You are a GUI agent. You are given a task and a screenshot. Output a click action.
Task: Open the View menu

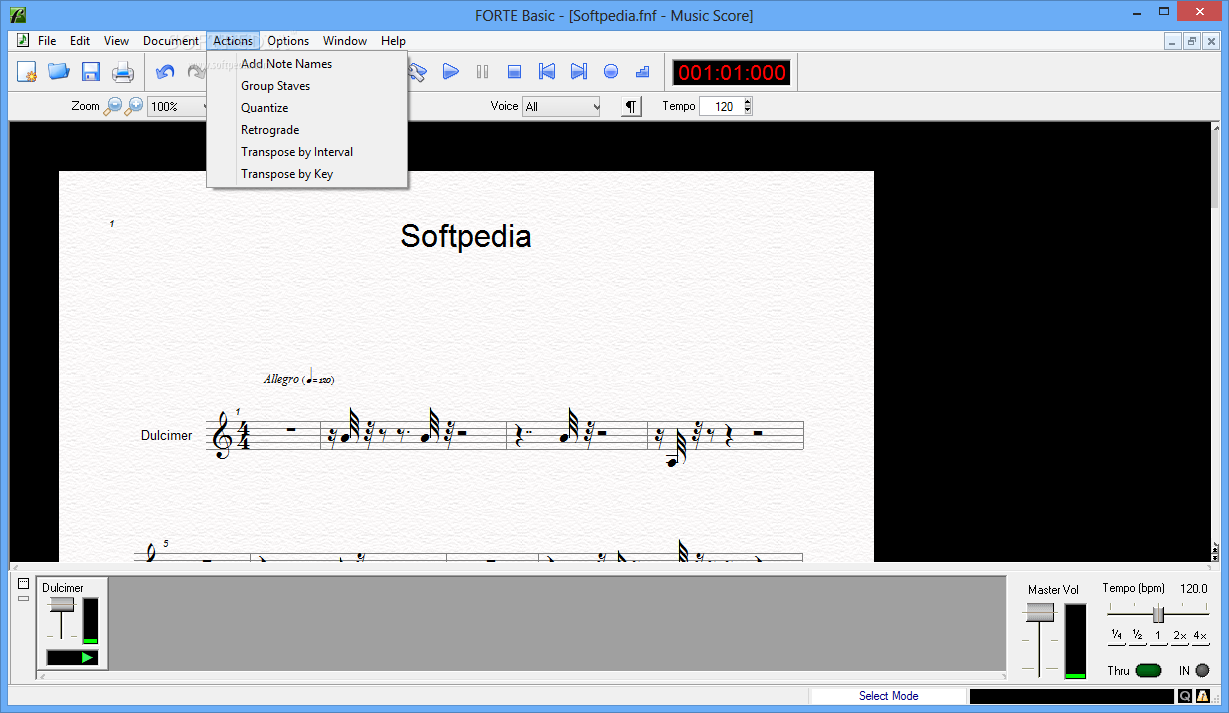coord(116,41)
